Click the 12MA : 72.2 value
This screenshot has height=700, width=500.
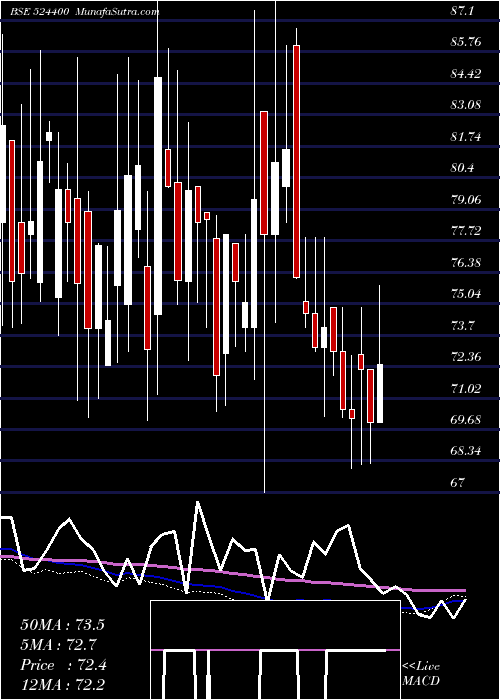pyautogui.click(x=62, y=685)
